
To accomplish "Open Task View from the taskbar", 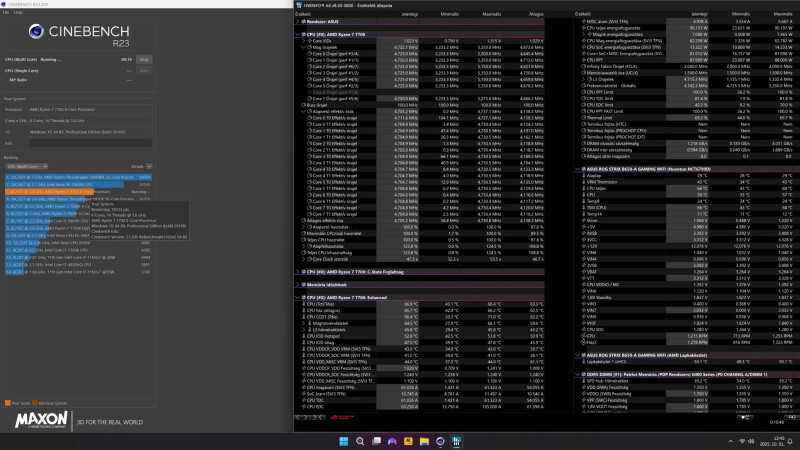I will (x=376, y=441).
